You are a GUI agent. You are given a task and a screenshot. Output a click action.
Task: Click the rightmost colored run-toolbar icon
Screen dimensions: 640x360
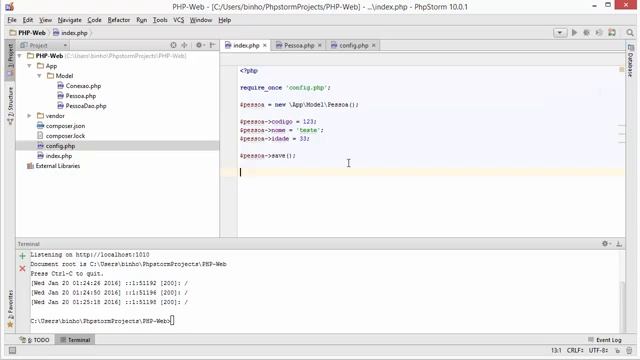tap(612, 33)
